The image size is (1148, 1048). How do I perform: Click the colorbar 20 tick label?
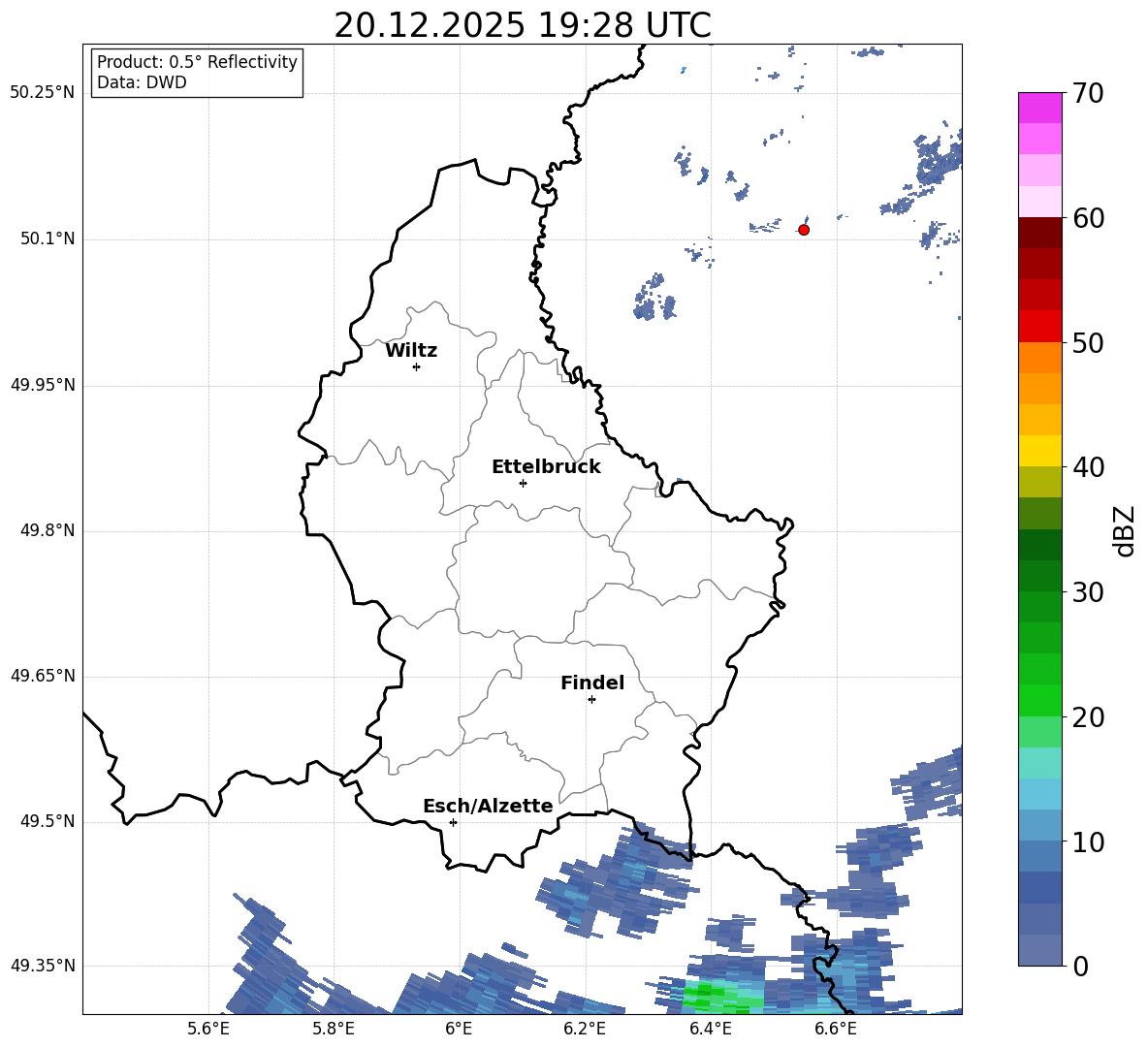pos(1088,717)
